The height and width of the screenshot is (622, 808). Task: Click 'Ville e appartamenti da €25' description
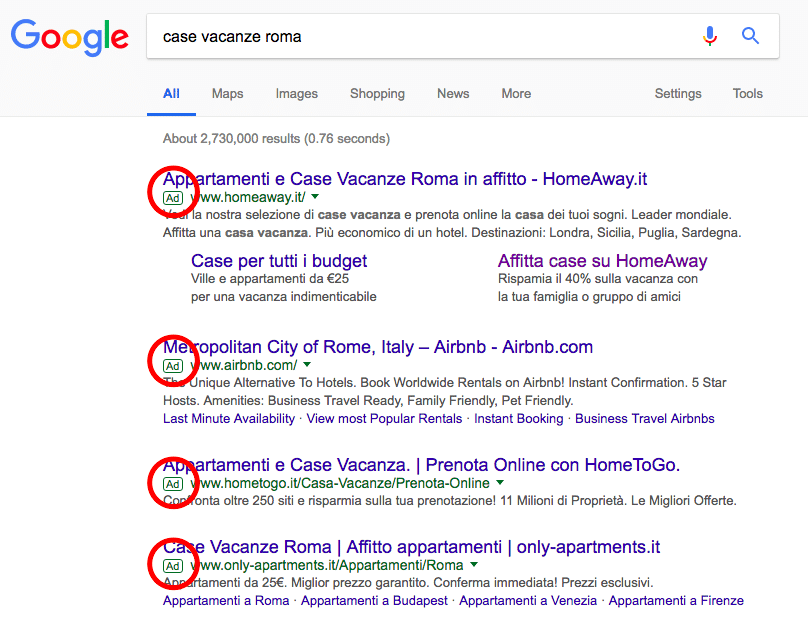270,279
